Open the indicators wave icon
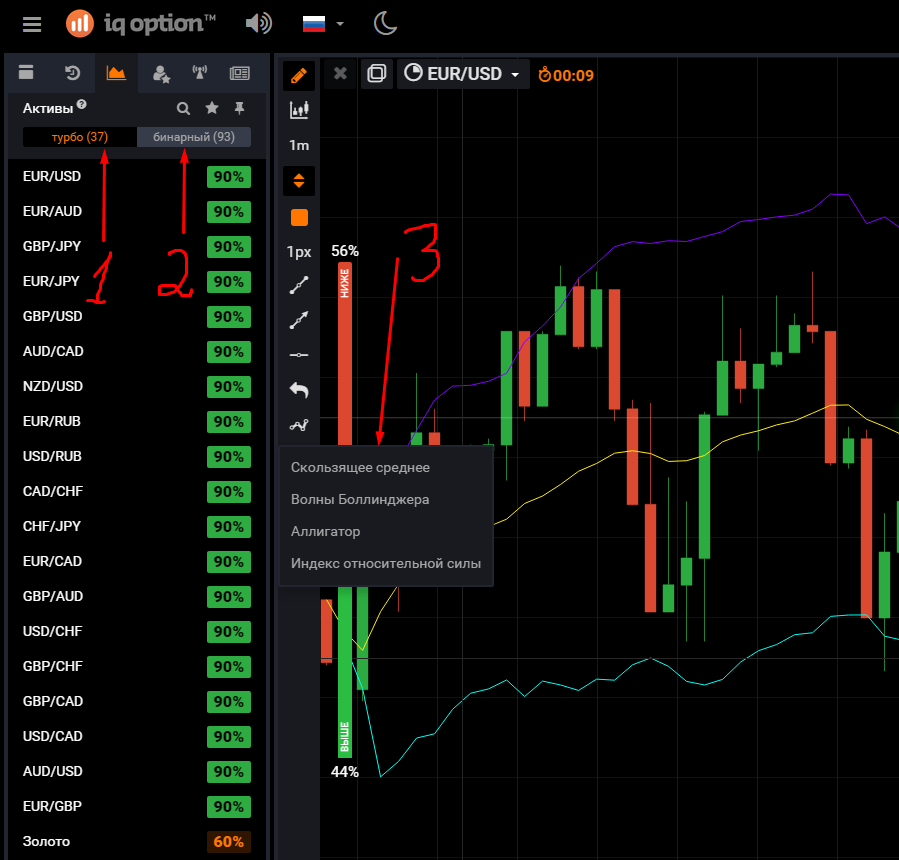Viewport: 899px width, 860px height. point(298,425)
